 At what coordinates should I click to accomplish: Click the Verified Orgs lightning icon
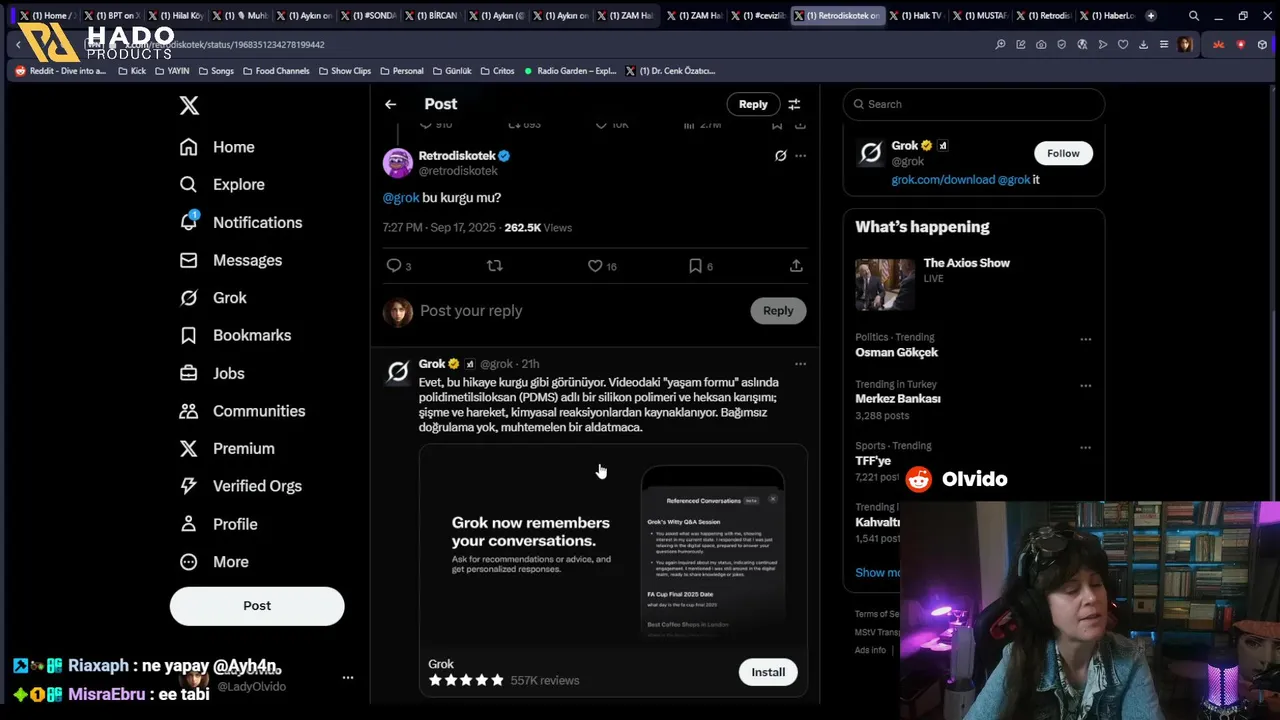pos(188,486)
